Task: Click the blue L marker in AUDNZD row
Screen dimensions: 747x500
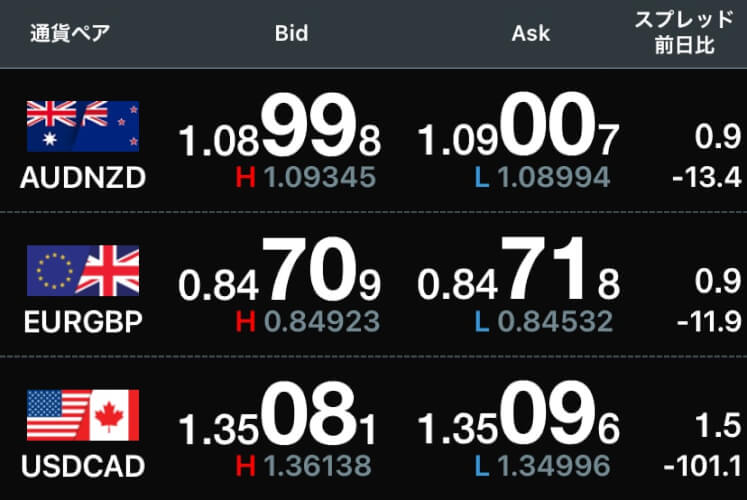Action: pyautogui.click(x=481, y=178)
